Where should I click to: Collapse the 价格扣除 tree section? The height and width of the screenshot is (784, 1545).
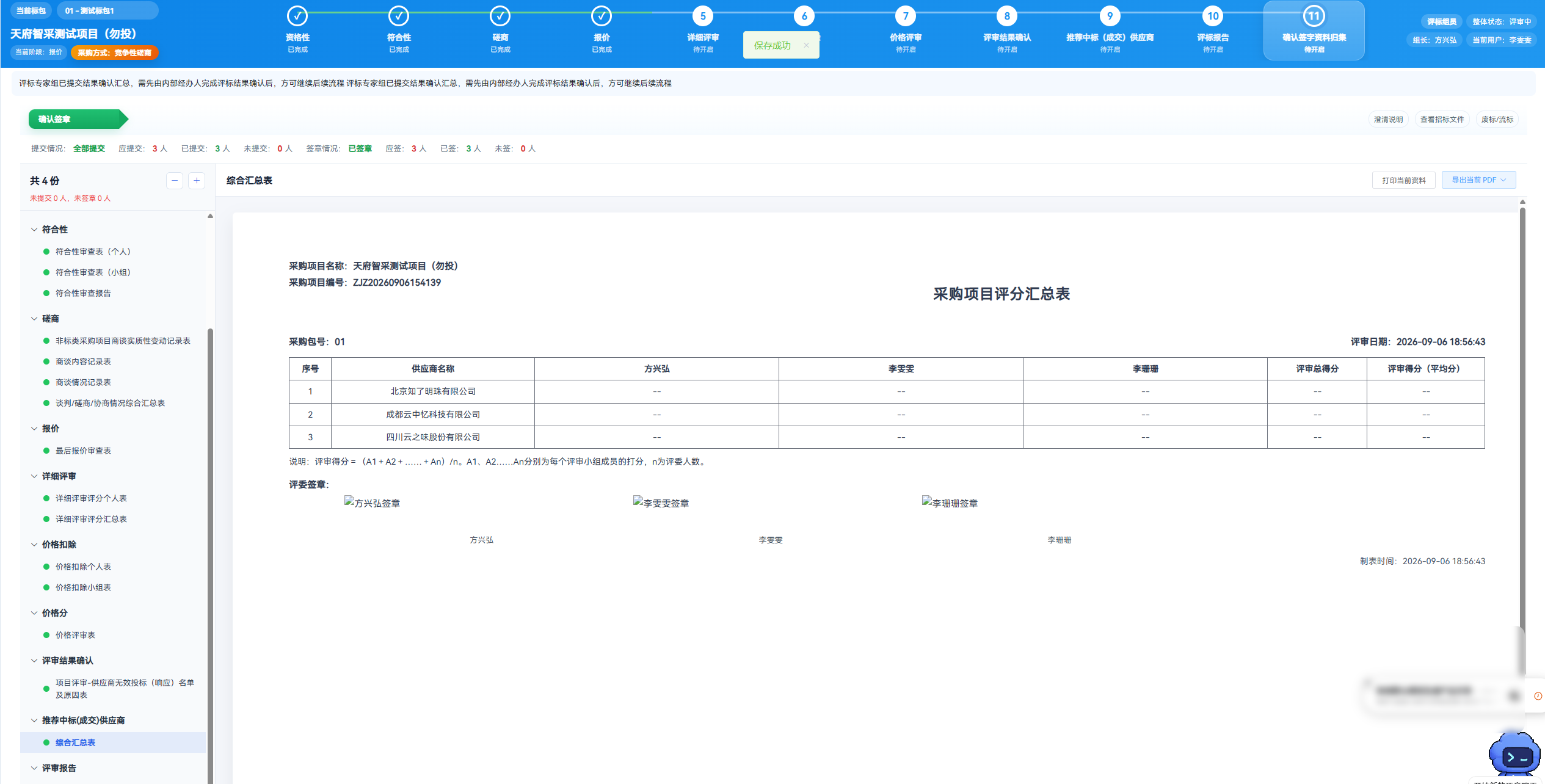(34, 545)
